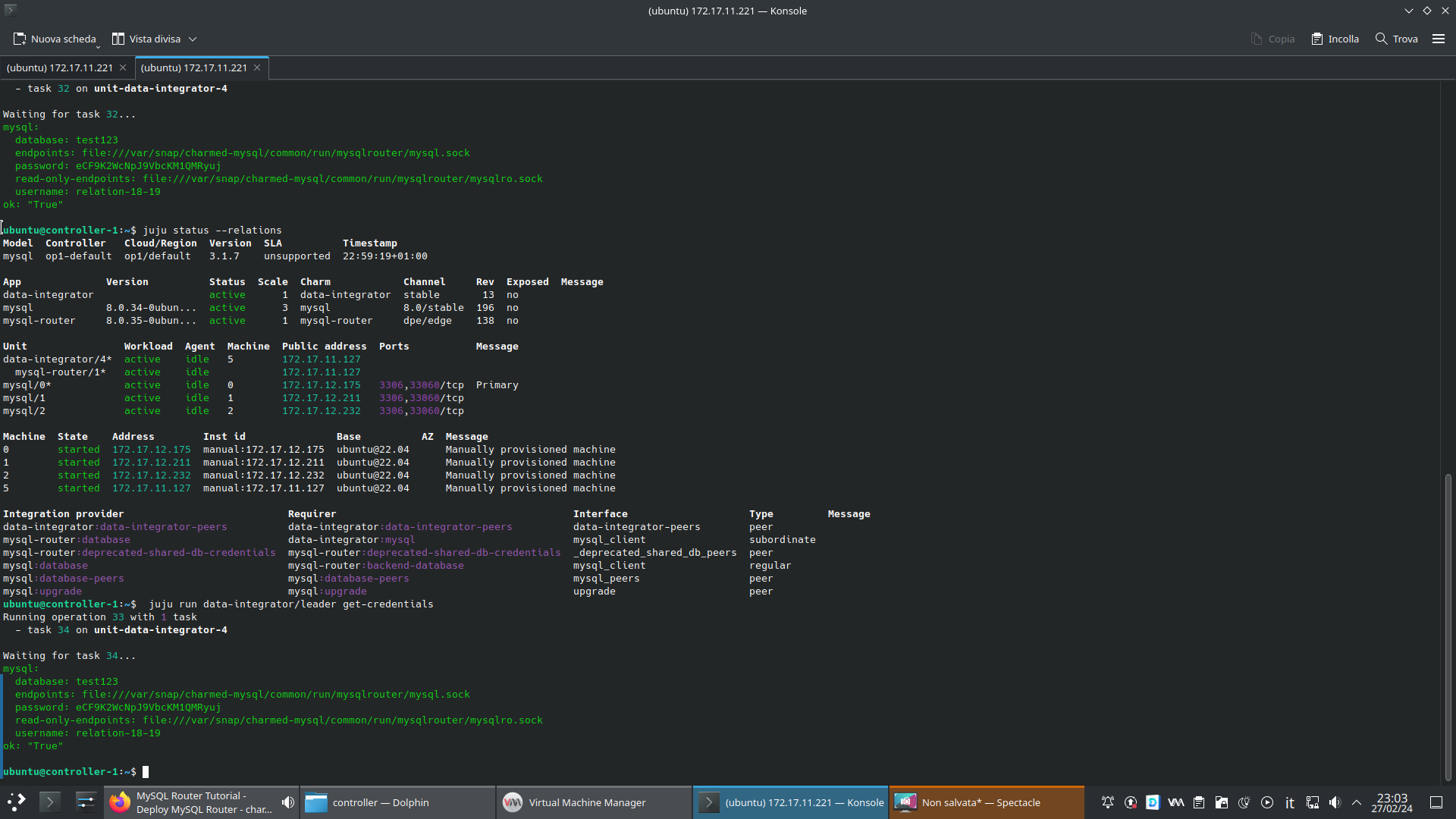Viewport: 1456px width, 819px height.
Task: Click the Incolla paste button
Action: [x=1335, y=39]
